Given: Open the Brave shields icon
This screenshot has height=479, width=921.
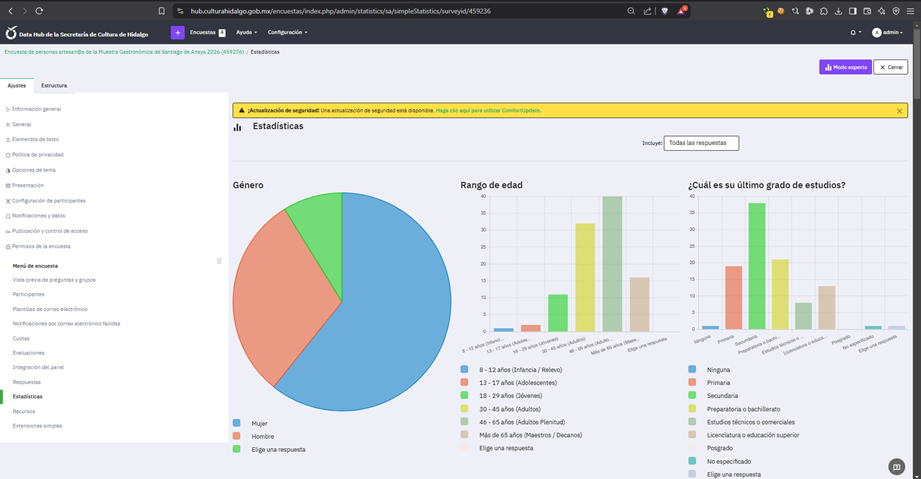Looking at the screenshot, I should pos(664,11).
